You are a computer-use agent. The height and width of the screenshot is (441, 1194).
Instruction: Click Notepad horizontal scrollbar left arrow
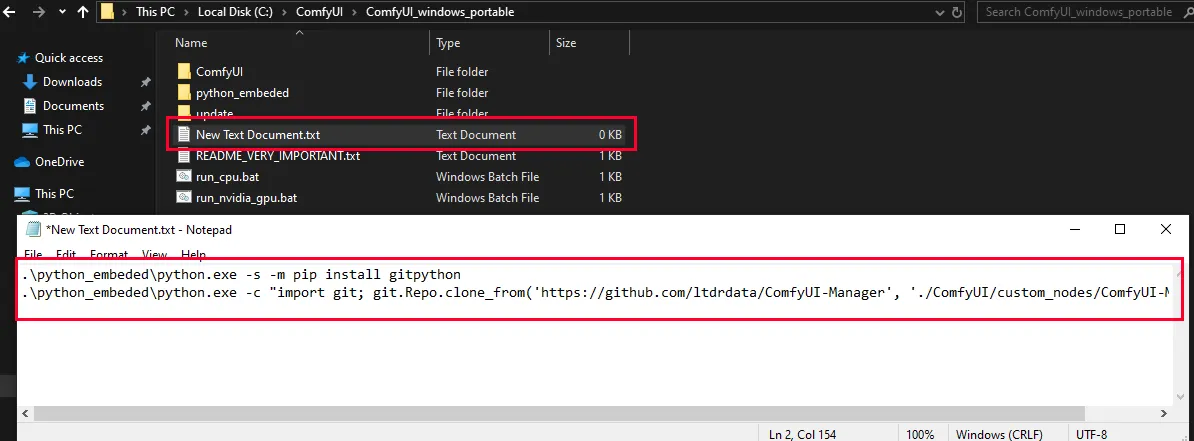click(25, 413)
